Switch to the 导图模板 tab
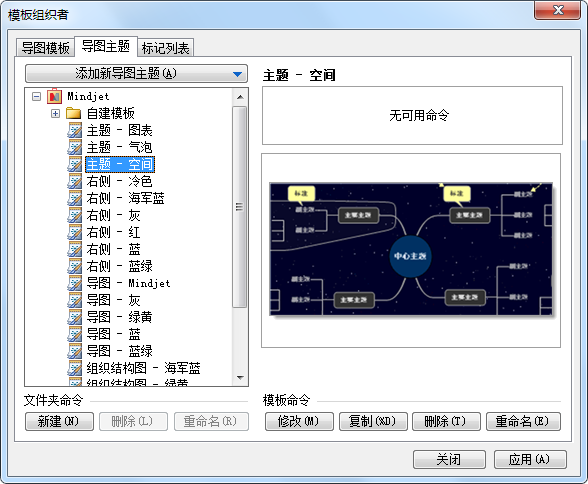This screenshot has width=588, height=484. 45,48
